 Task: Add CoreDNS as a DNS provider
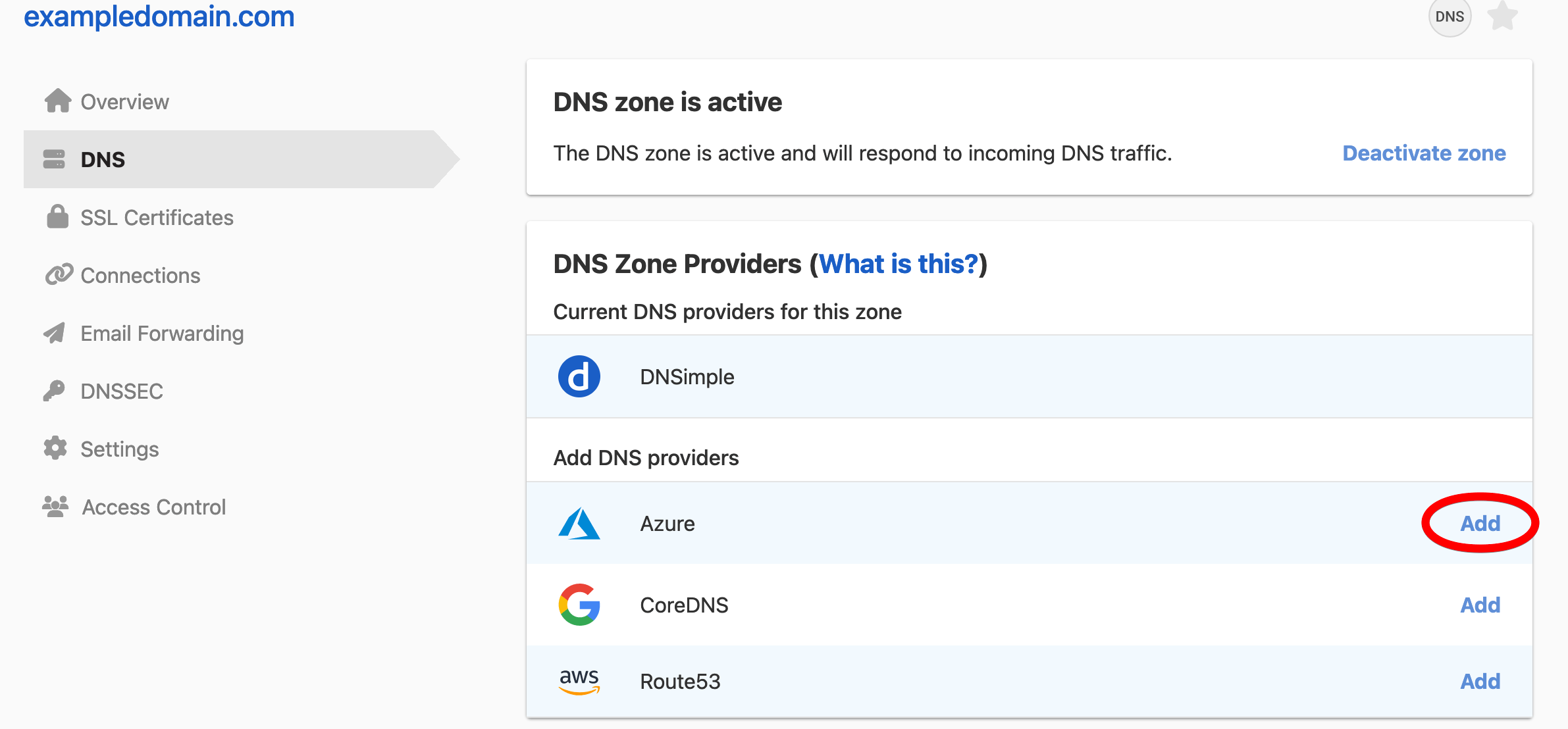coord(1480,605)
